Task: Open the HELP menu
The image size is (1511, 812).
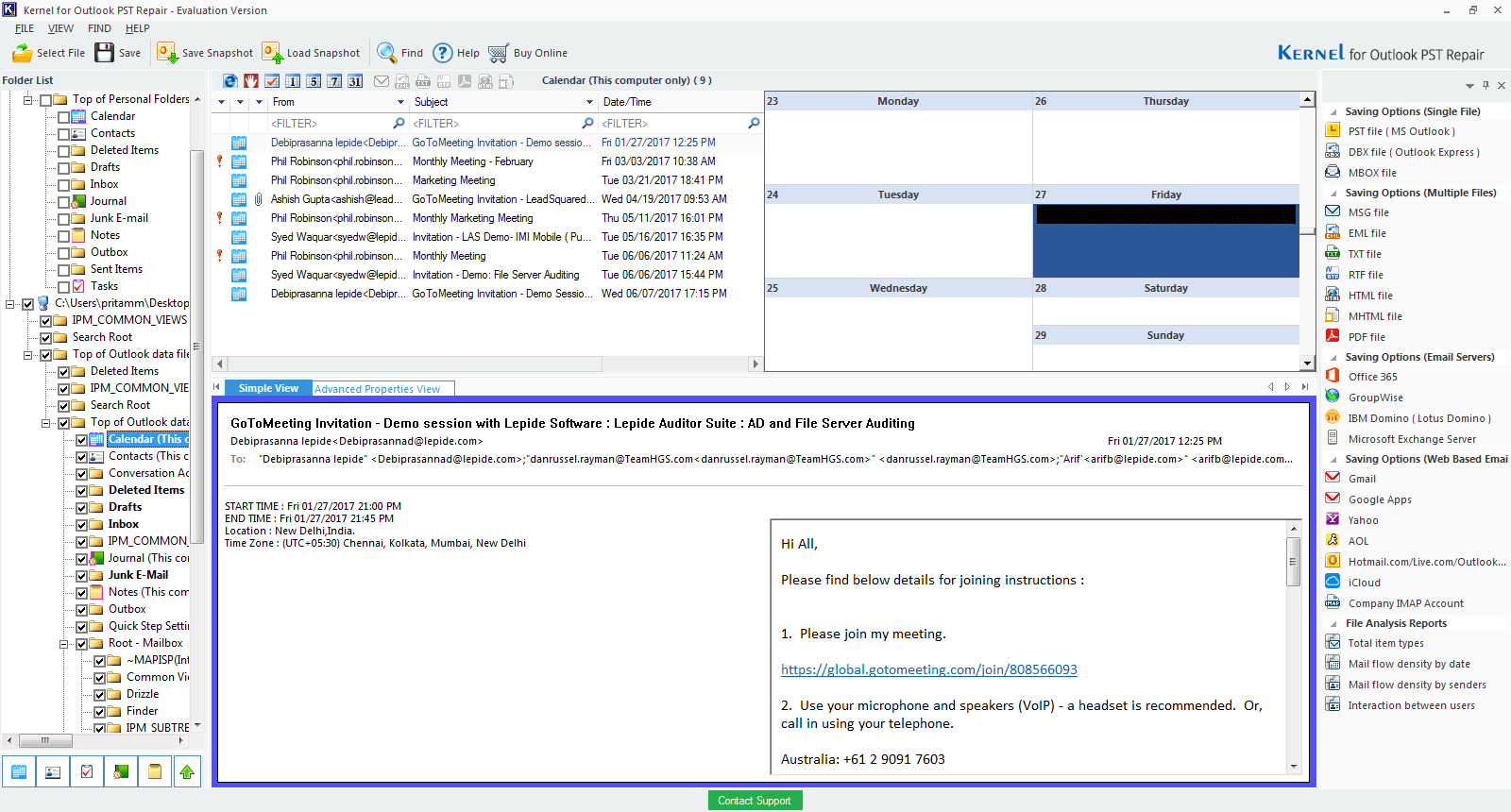Action: pos(138,28)
